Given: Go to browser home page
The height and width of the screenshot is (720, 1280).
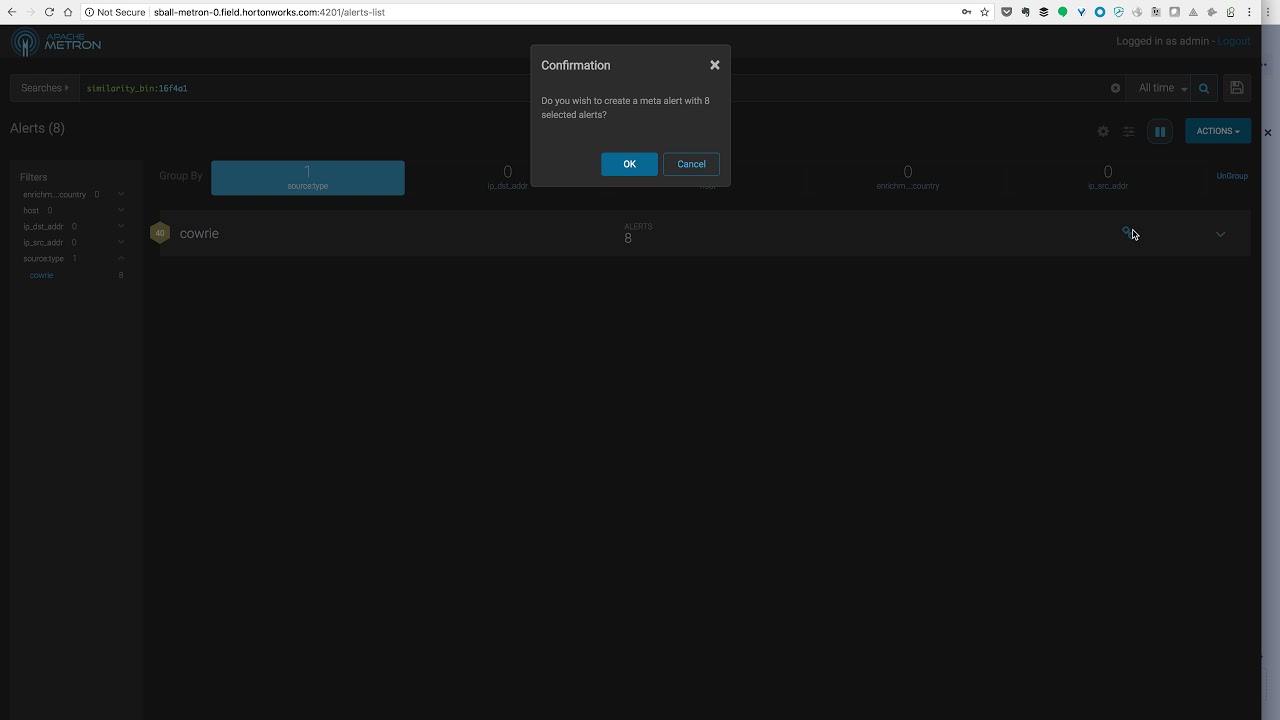Looking at the screenshot, I should pos(68,12).
